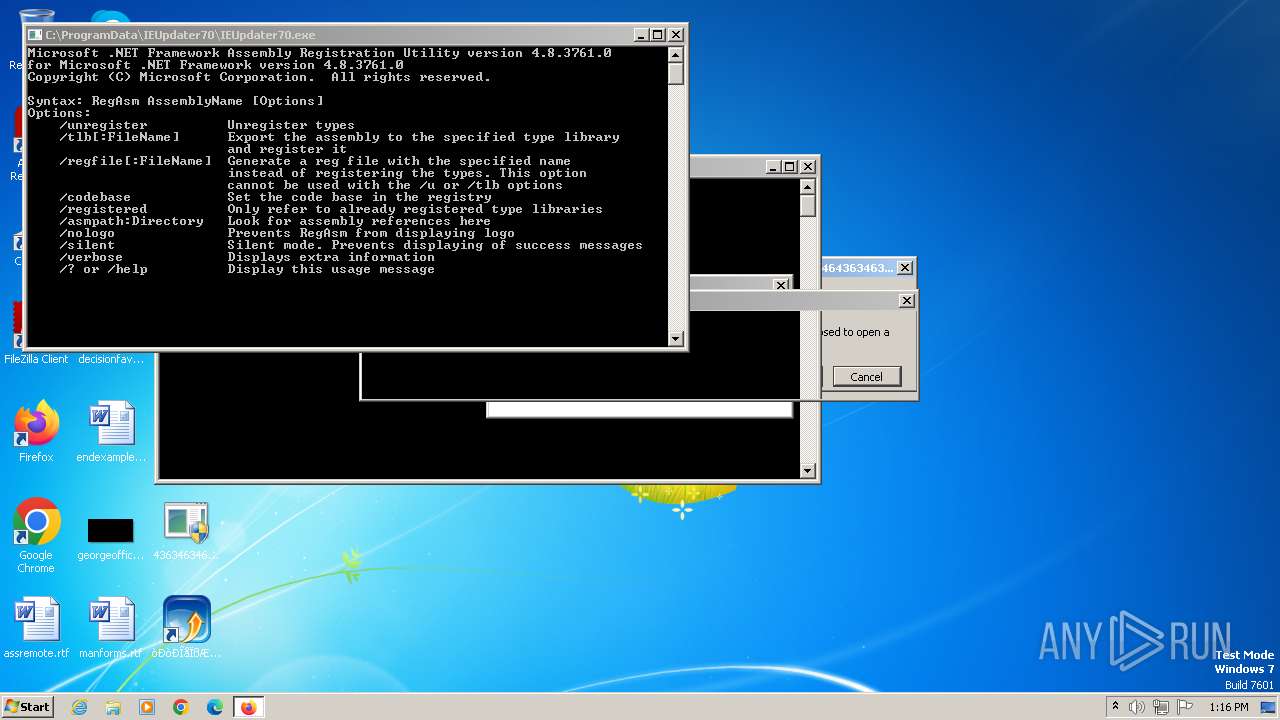Open assremote.rtf document on desktop
Image resolution: width=1280 pixels, height=720 pixels.
36,628
